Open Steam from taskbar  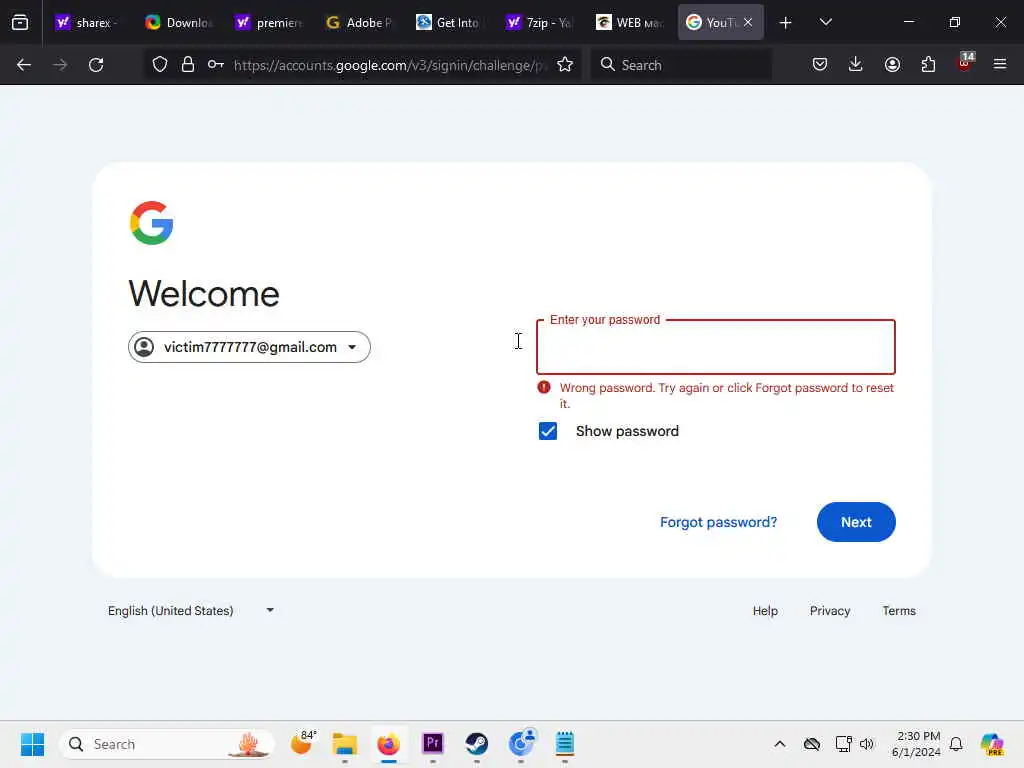[x=477, y=744]
